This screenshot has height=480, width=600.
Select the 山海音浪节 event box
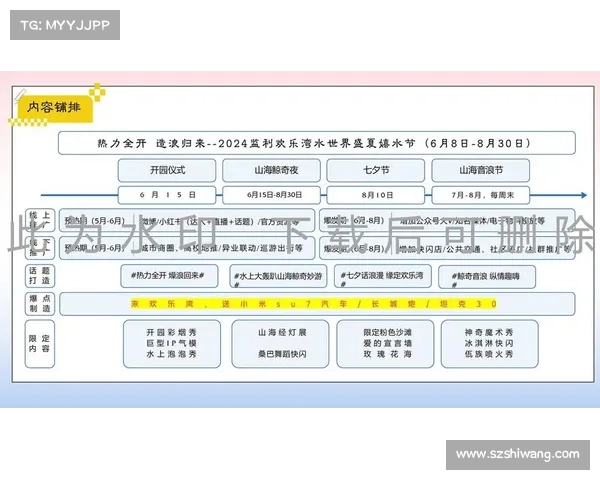click(481, 170)
